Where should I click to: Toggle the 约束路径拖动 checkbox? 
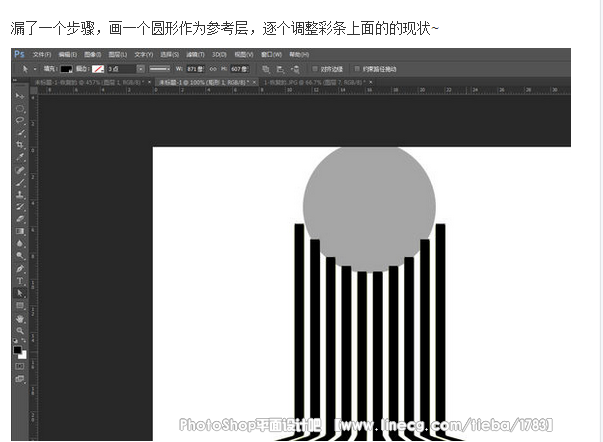[x=357, y=68]
